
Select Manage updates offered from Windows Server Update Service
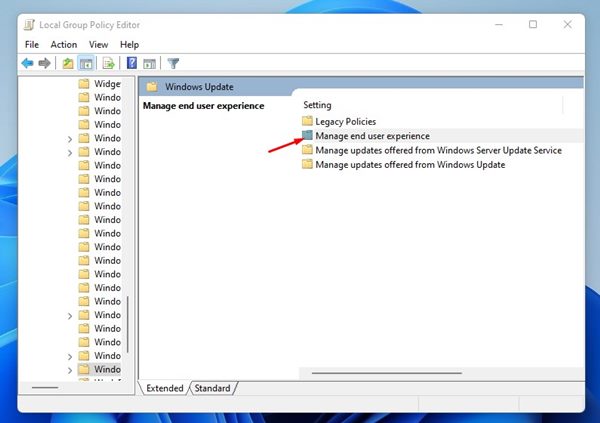pyautogui.click(x=439, y=150)
